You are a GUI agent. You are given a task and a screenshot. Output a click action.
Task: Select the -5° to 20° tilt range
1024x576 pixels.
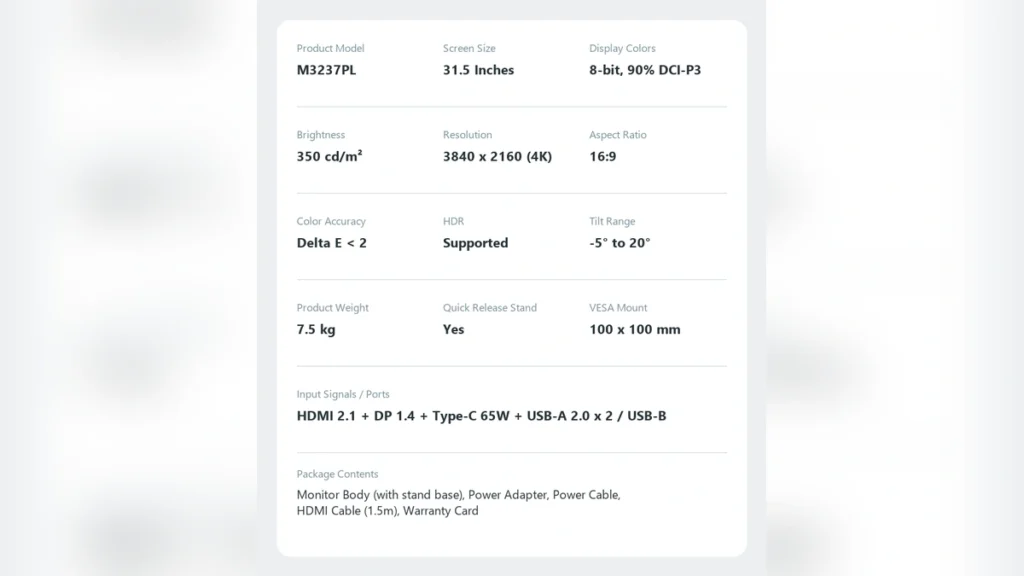pyautogui.click(x=619, y=243)
